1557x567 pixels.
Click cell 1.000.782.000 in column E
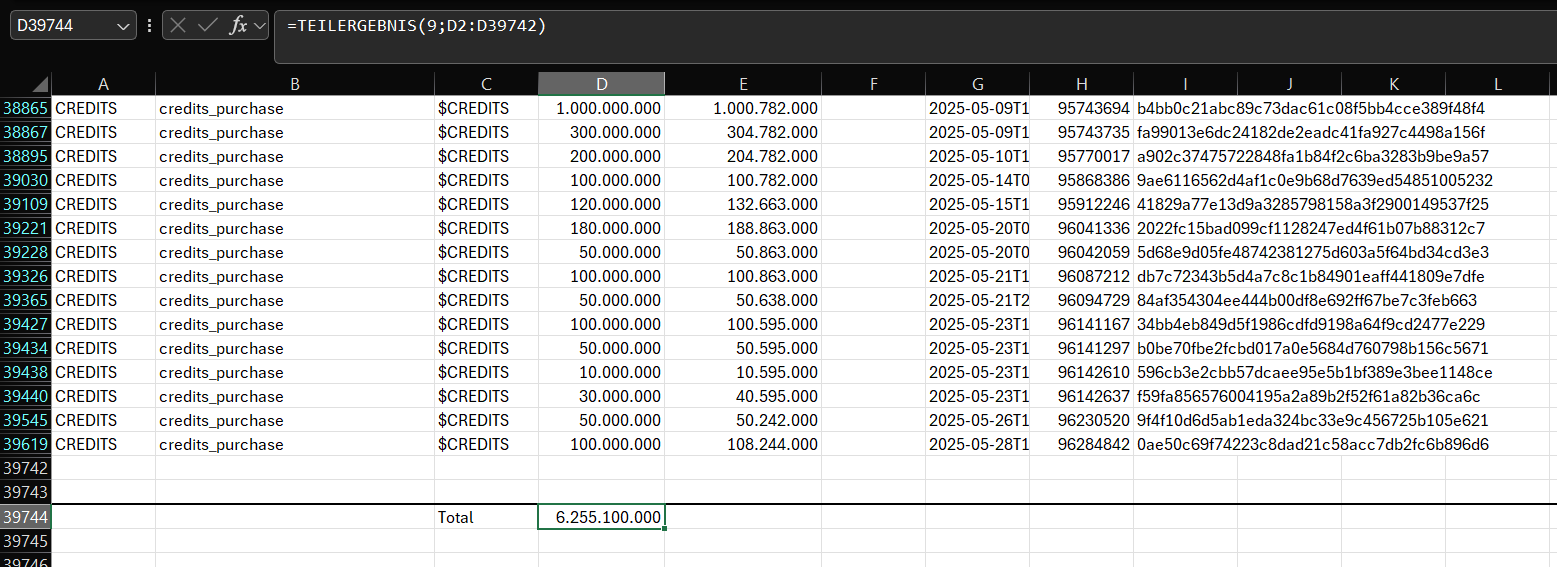point(743,108)
